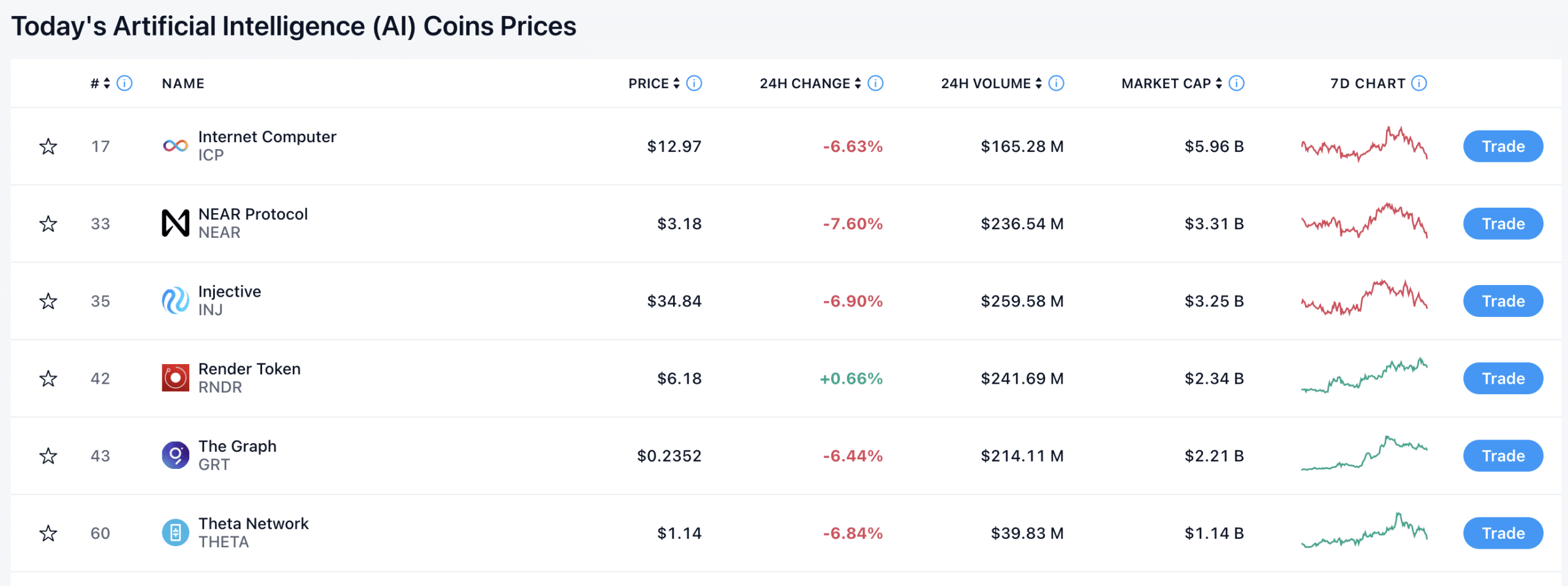View the MARKET CAP info icon
The image size is (1568, 586).
(x=1237, y=83)
